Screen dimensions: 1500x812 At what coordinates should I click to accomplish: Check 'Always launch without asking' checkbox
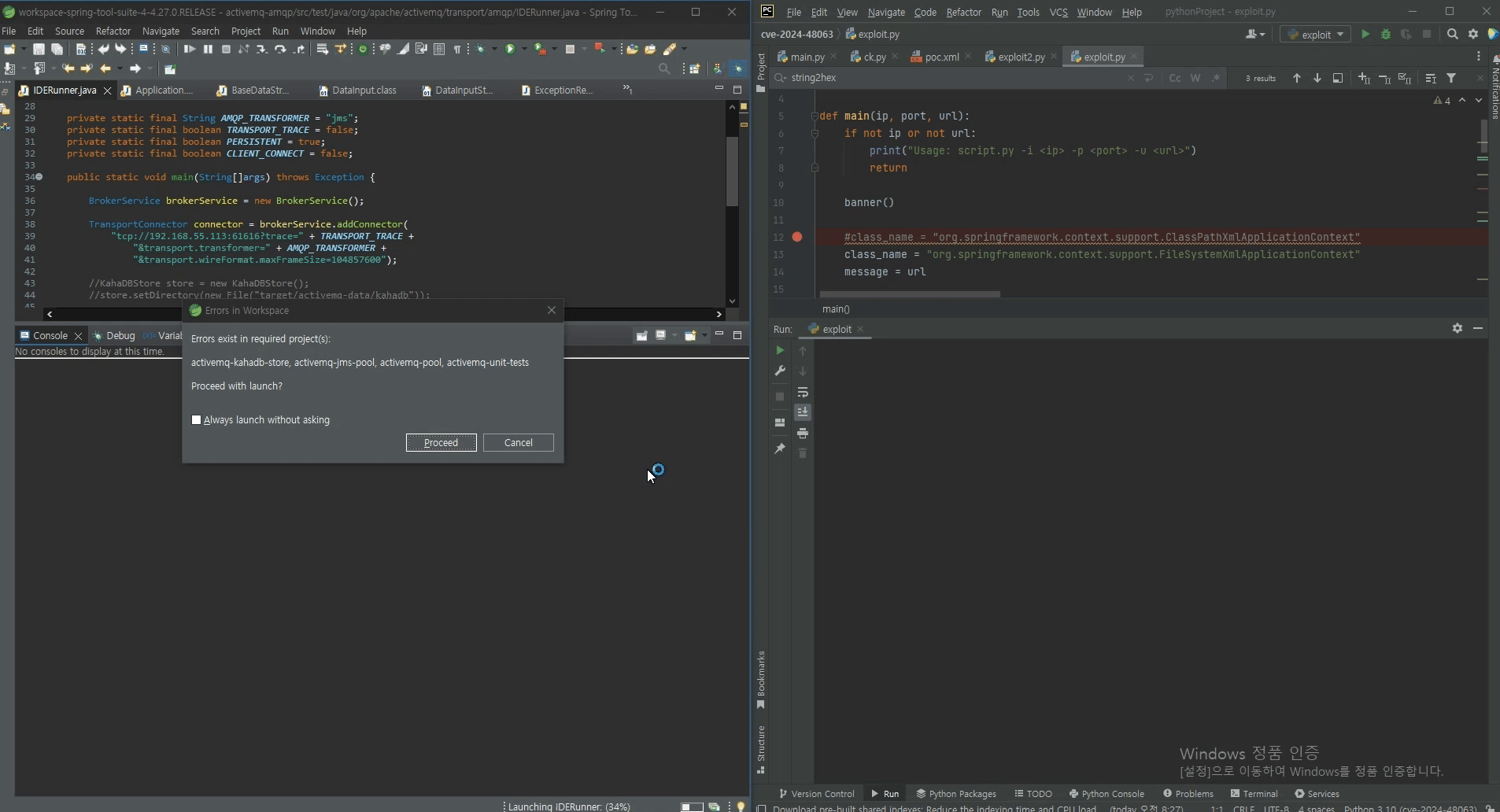pyautogui.click(x=197, y=420)
